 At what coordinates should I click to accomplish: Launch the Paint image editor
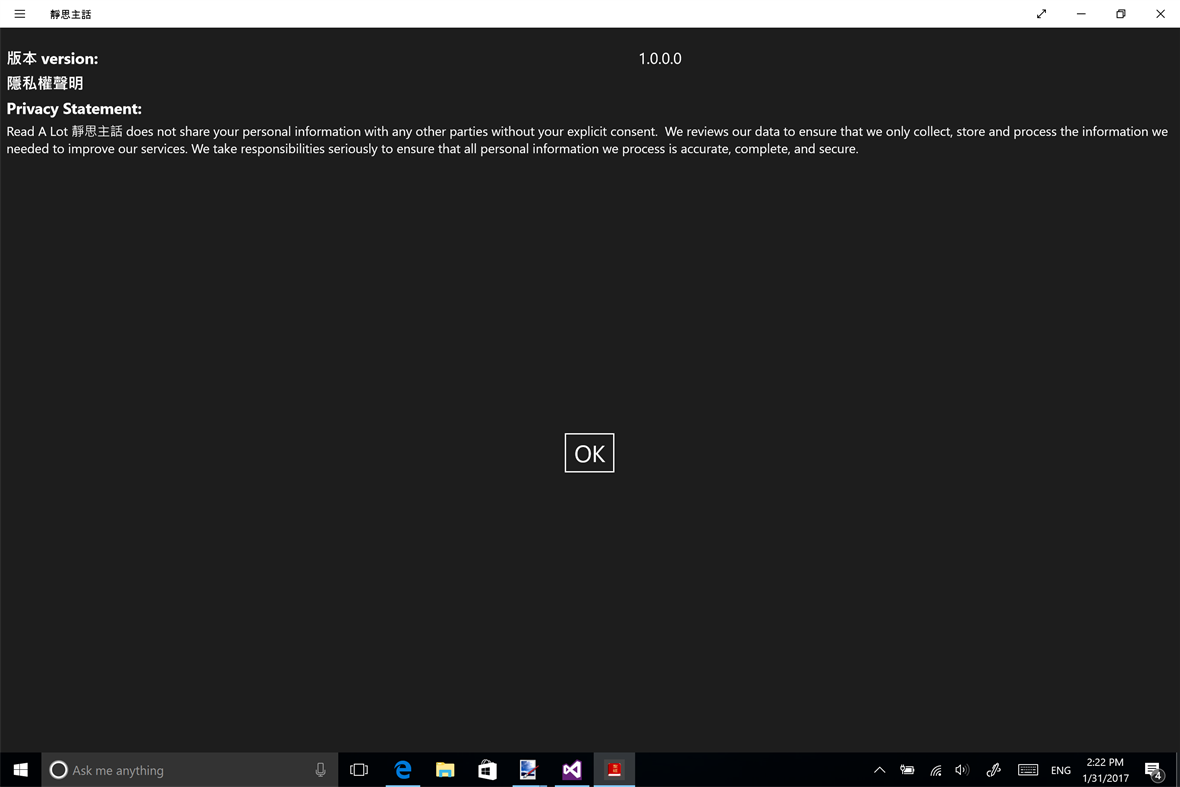tap(529, 770)
